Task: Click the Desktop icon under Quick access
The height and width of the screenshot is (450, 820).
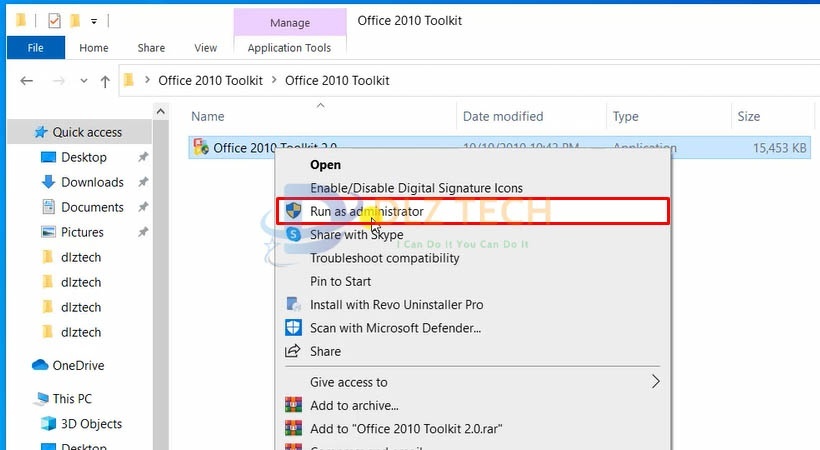Action: [x=48, y=157]
